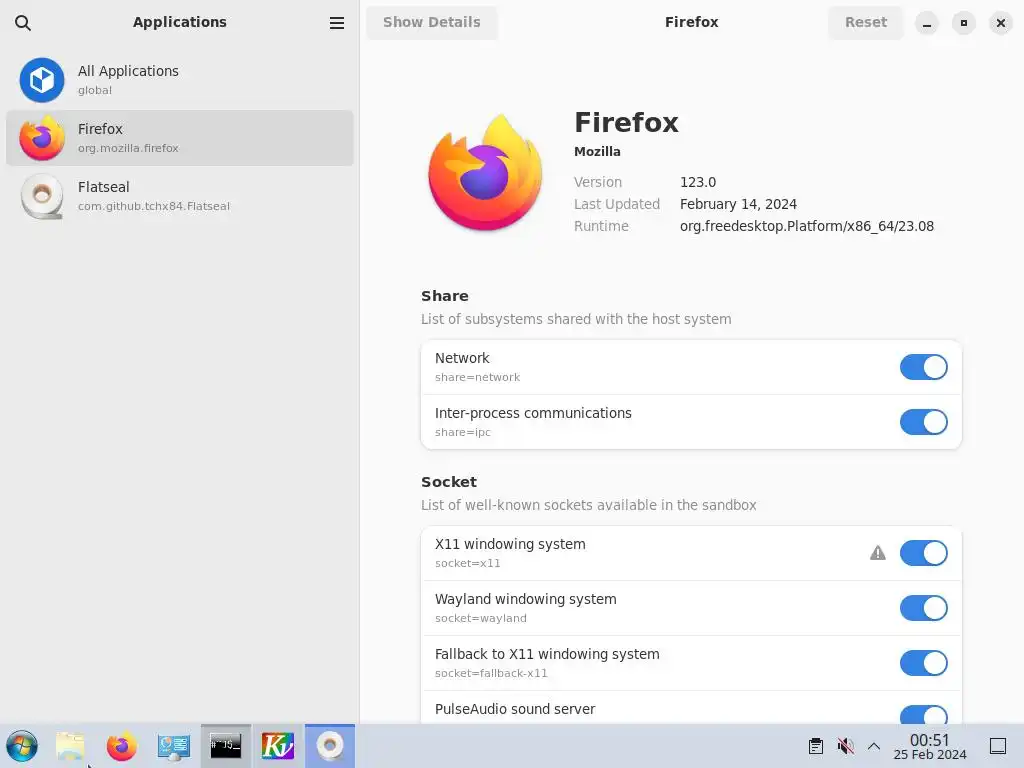
Task: Open the file manager in taskbar
Action: [x=71, y=746]
